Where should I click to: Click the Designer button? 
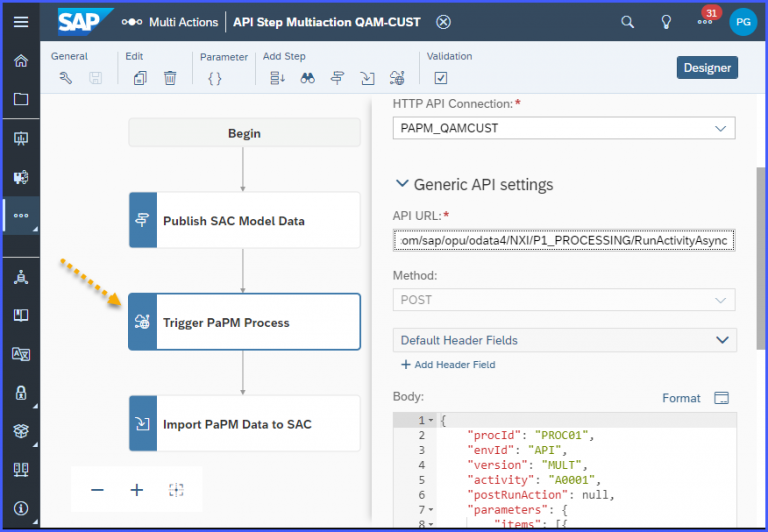click(x=707, y=68)
